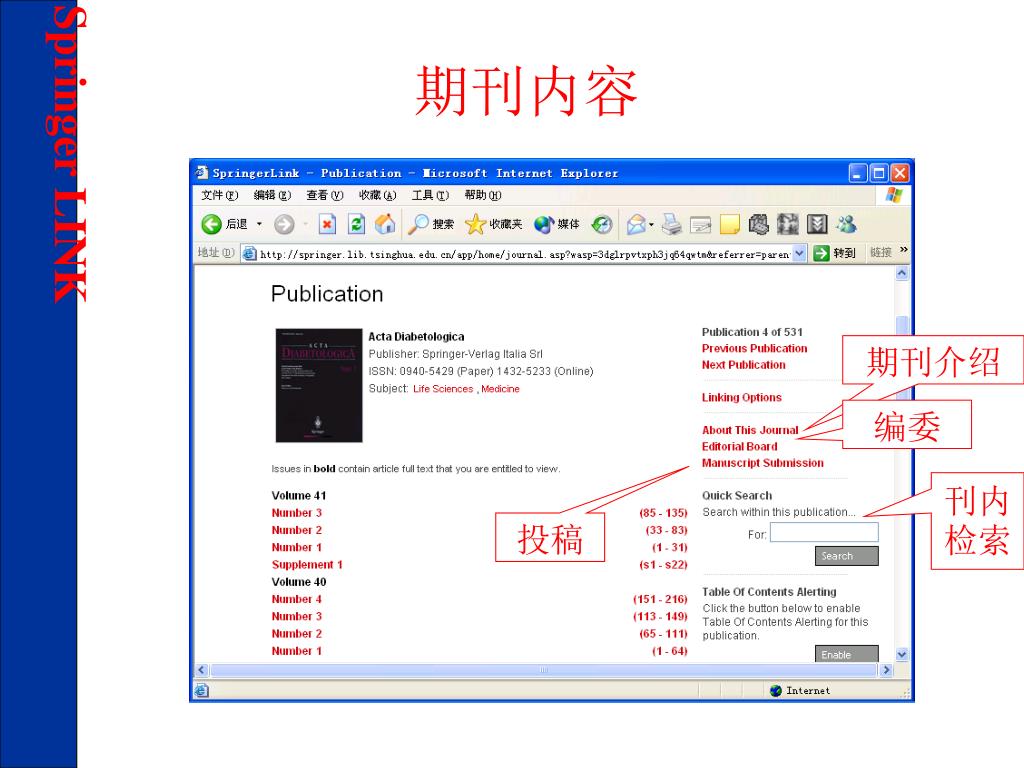1024x768 pixels.
Task: Open the Editorial Board link
Action: pyautogui.click(x=739, y=447)
